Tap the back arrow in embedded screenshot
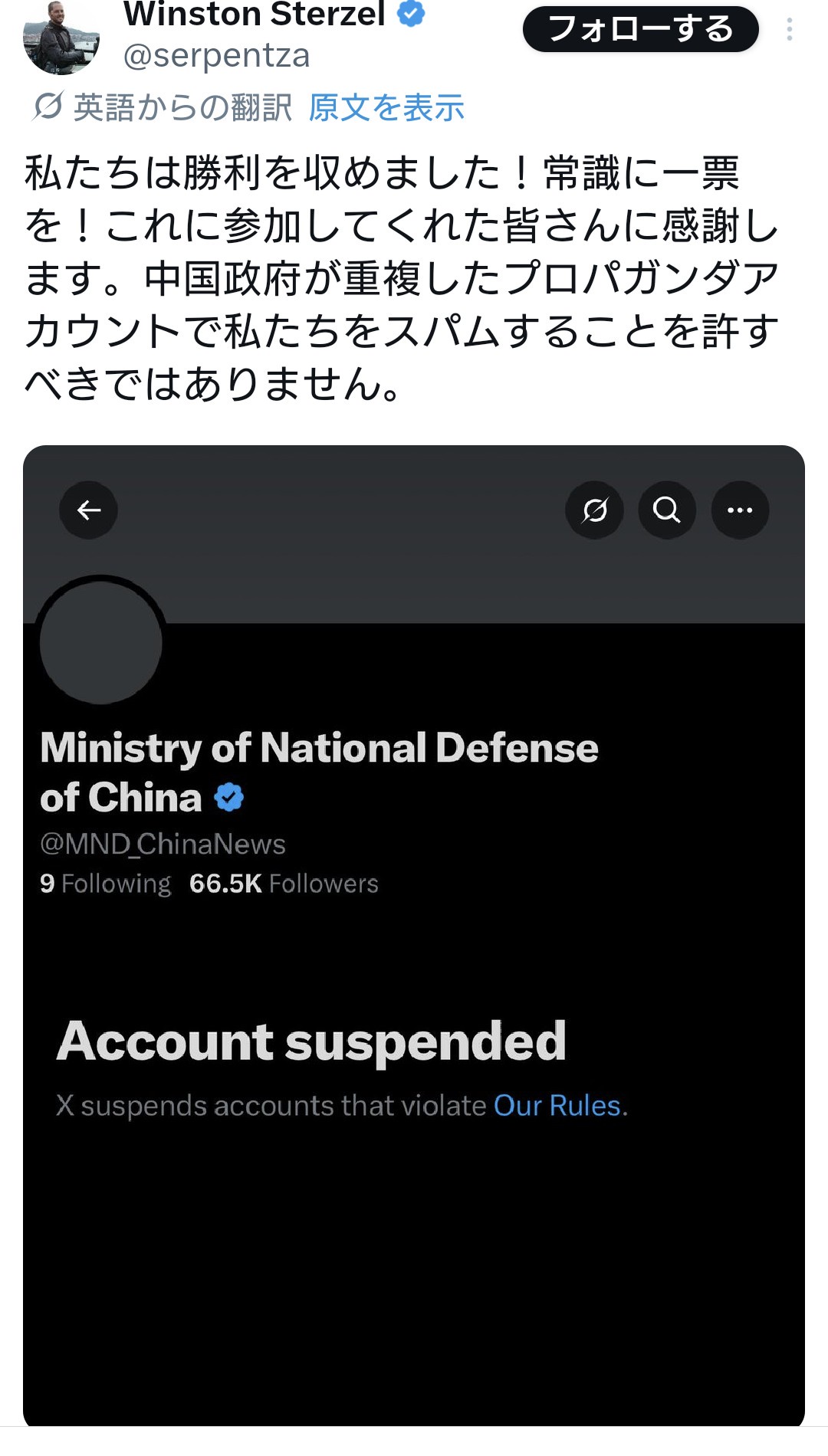This screenshot has width=828, height=1456. pos(89,510)
